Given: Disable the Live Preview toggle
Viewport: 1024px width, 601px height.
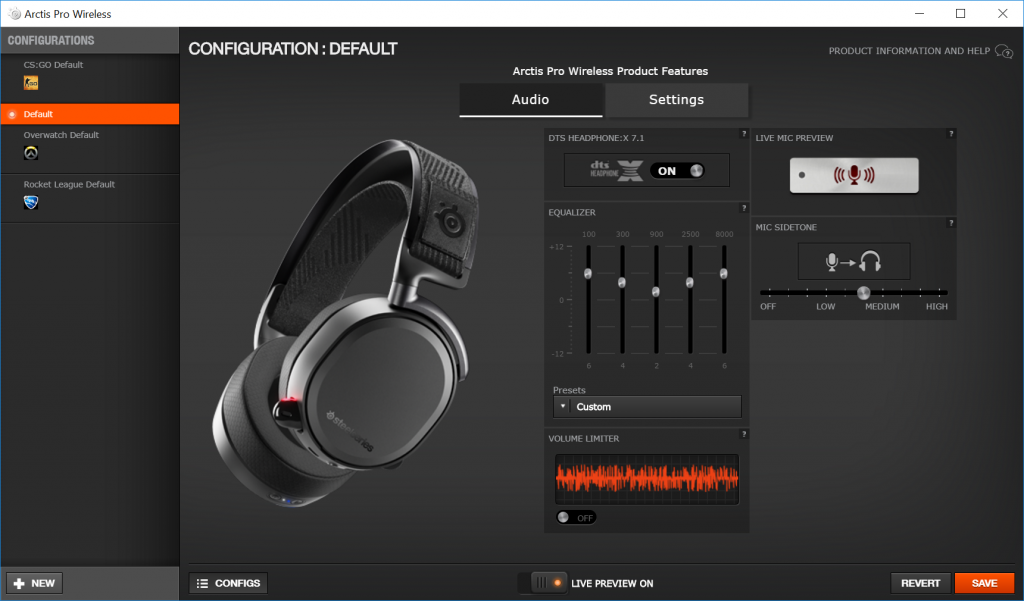Looking at the screenshot, I should point(541,583).
